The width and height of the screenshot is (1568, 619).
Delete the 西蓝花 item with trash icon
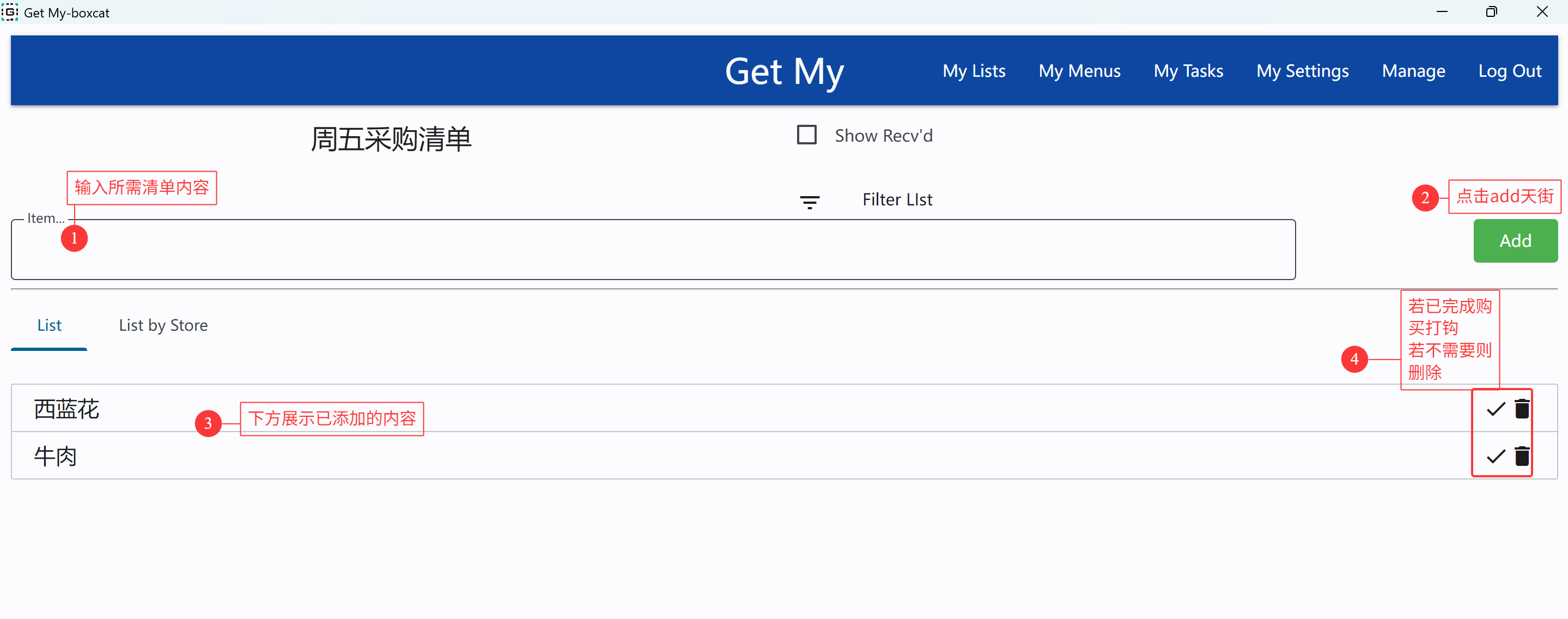[1522, 409]
